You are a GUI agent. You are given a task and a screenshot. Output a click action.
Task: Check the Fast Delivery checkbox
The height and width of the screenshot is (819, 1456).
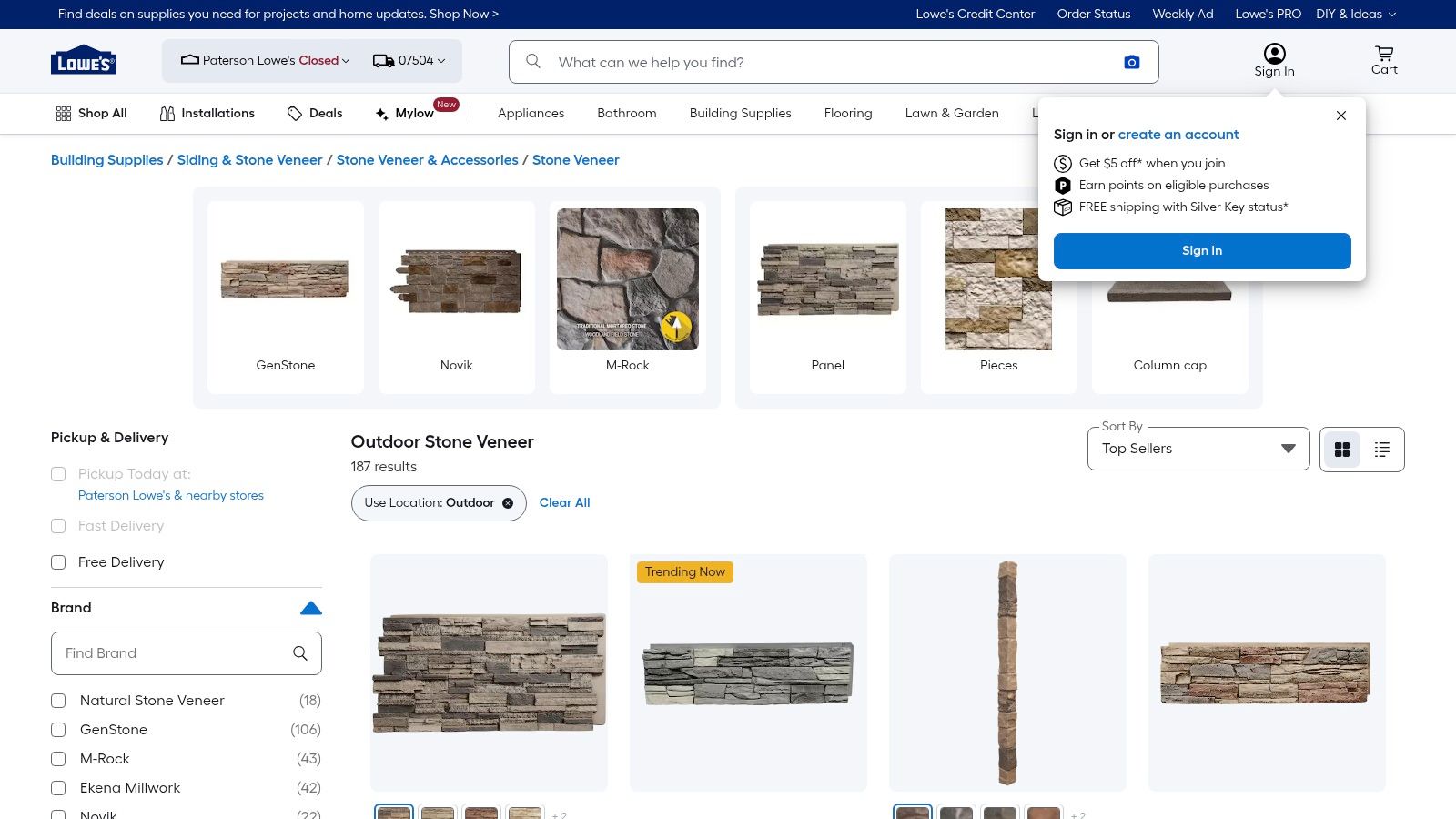point(58,526)
